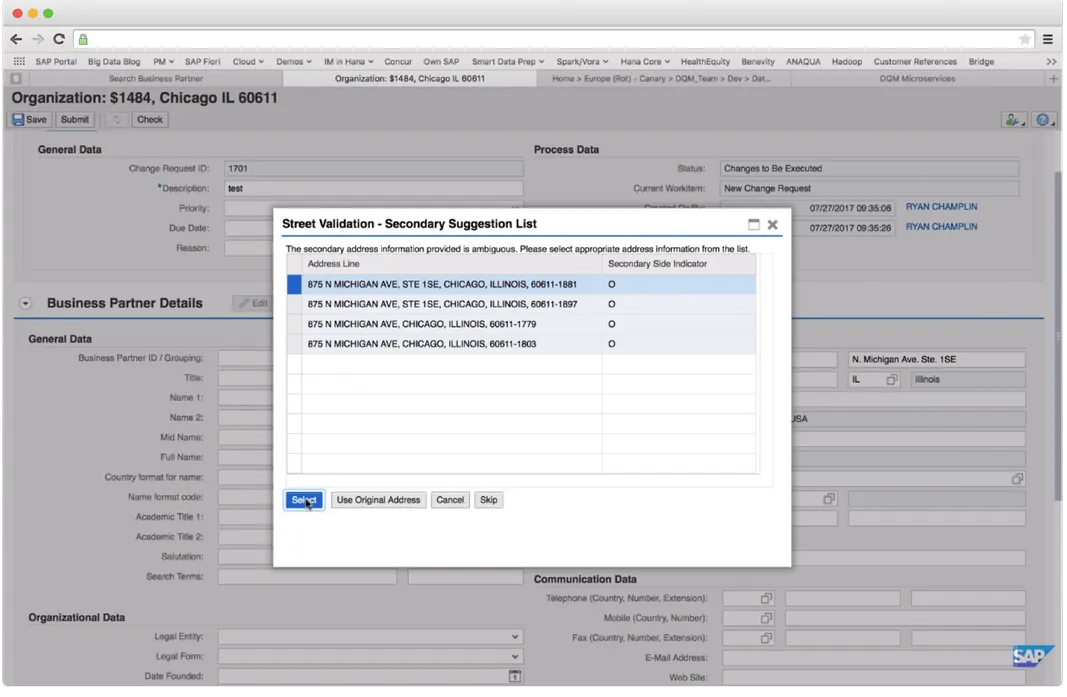Viewport: 1067px width, 697px height.
Task: Bookmark the page using the star icon
Action: click(x=1027, y=39)
